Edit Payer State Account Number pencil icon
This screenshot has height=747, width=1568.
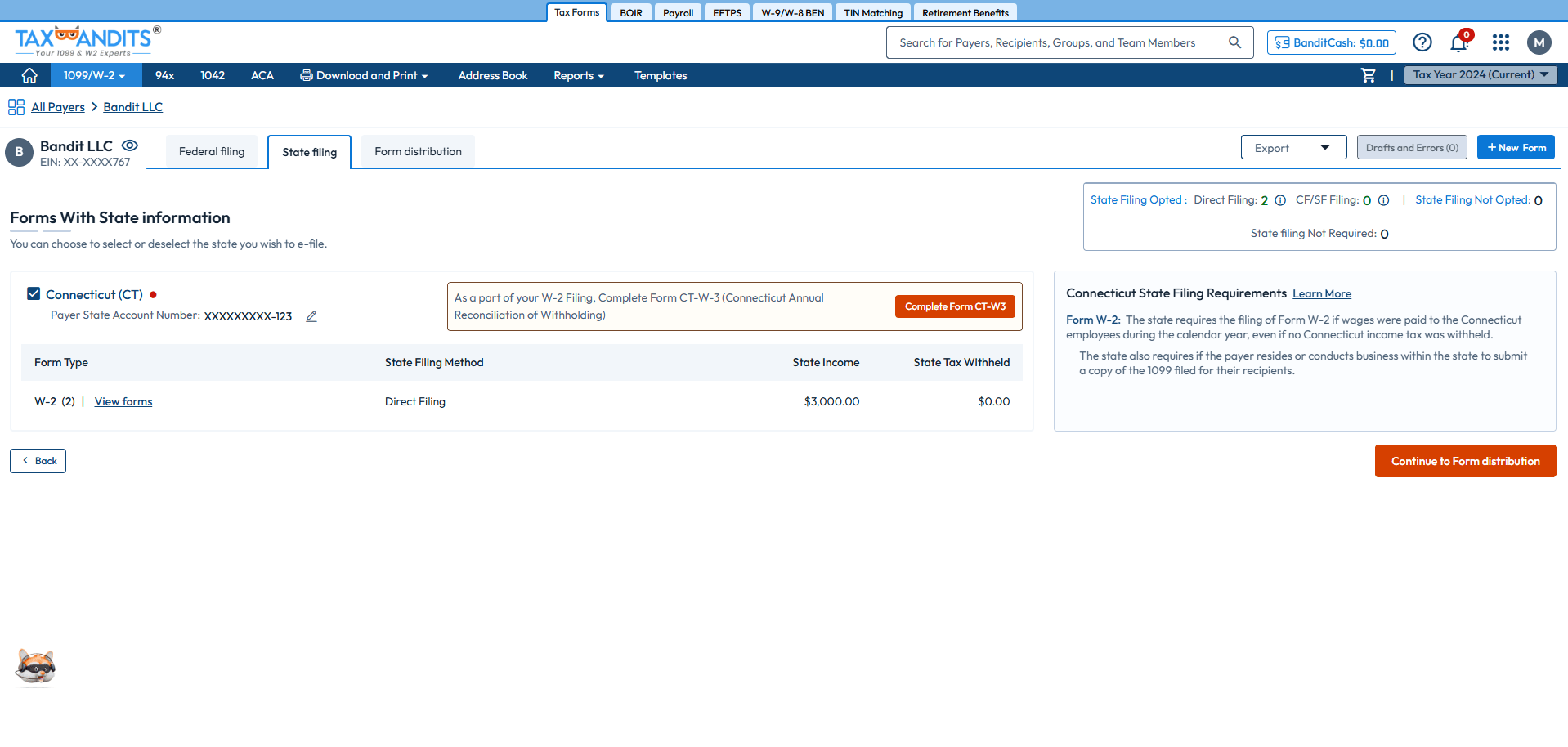coord(311,316)
